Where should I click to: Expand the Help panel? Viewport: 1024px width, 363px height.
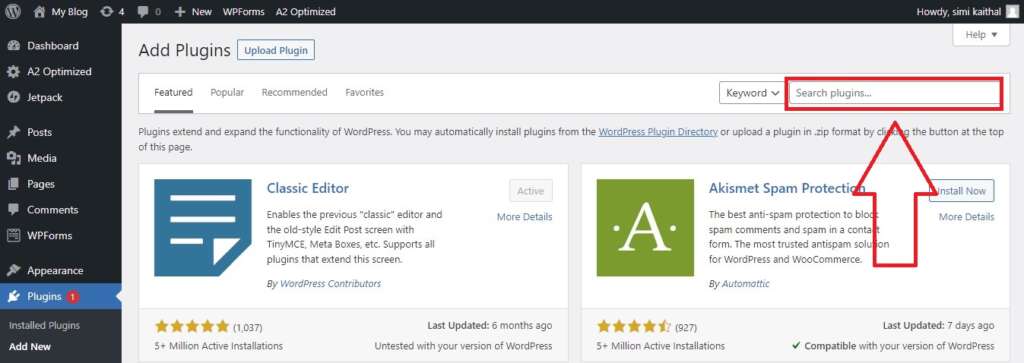pos(981,35)
